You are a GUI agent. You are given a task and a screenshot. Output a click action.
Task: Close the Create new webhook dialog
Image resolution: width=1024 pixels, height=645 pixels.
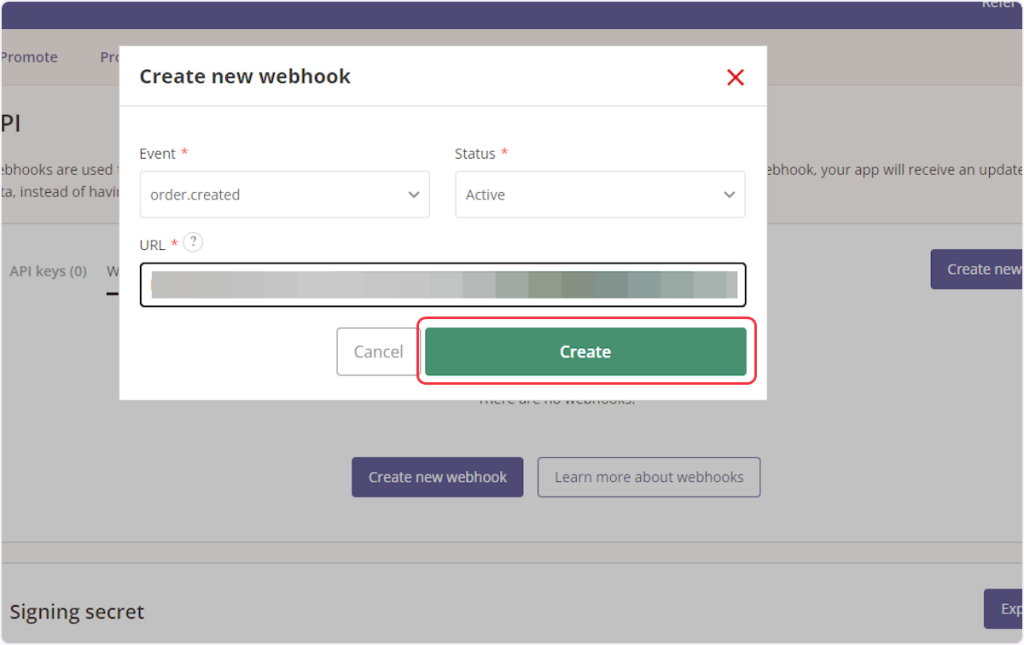(x=735, y=77)
